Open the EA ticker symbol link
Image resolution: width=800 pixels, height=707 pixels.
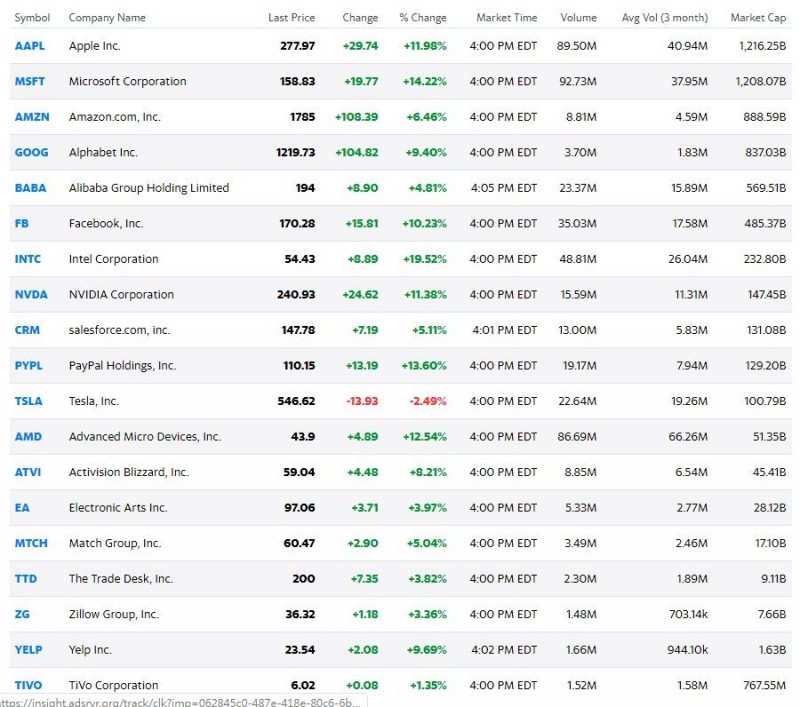tap(22, 508)
